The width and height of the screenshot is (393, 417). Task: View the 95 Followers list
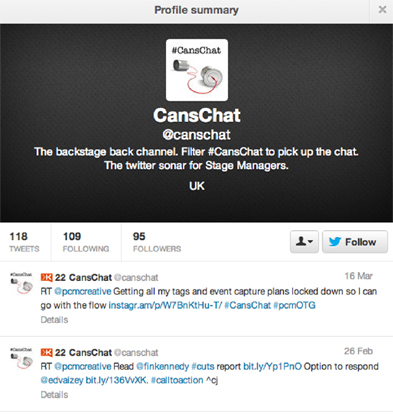pyautogui.click(x=157, y=242)
